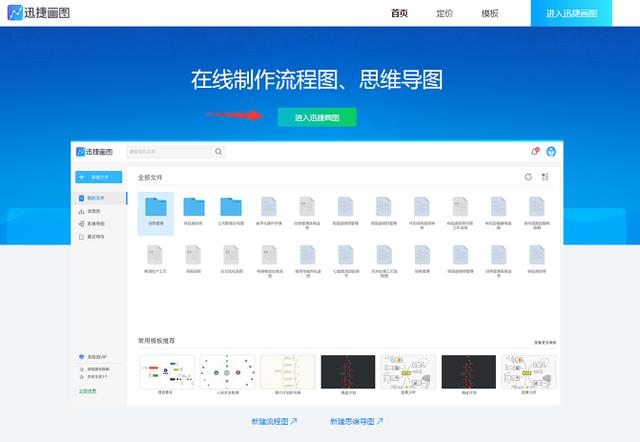This screenshot has height=442, width=640.
Task: Click the 迅捷画图 logo in the page header
Action: pos(39,13)
